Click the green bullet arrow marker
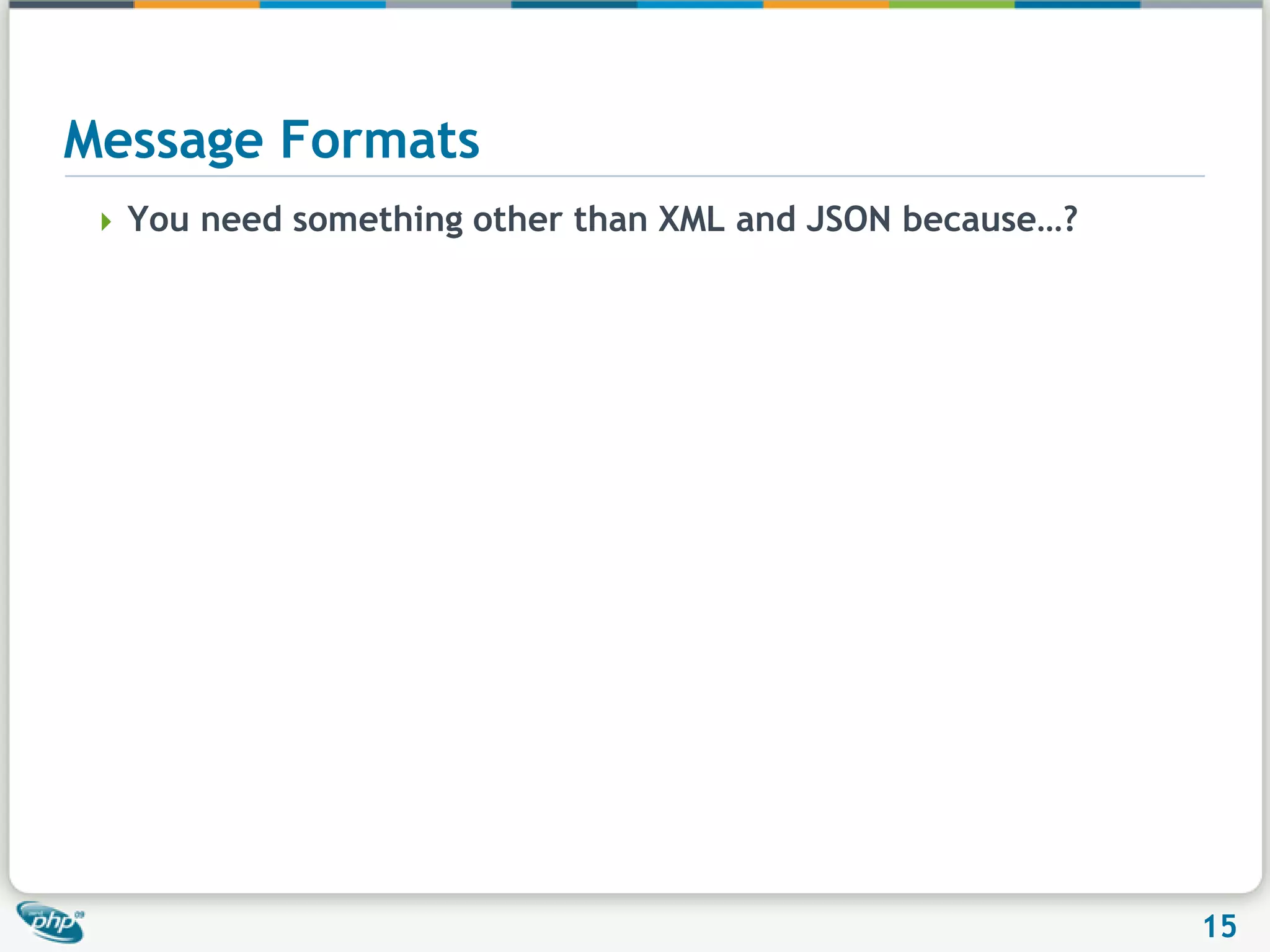Image resolution: width=1270 pixels, height=952 pixels. 106,221
